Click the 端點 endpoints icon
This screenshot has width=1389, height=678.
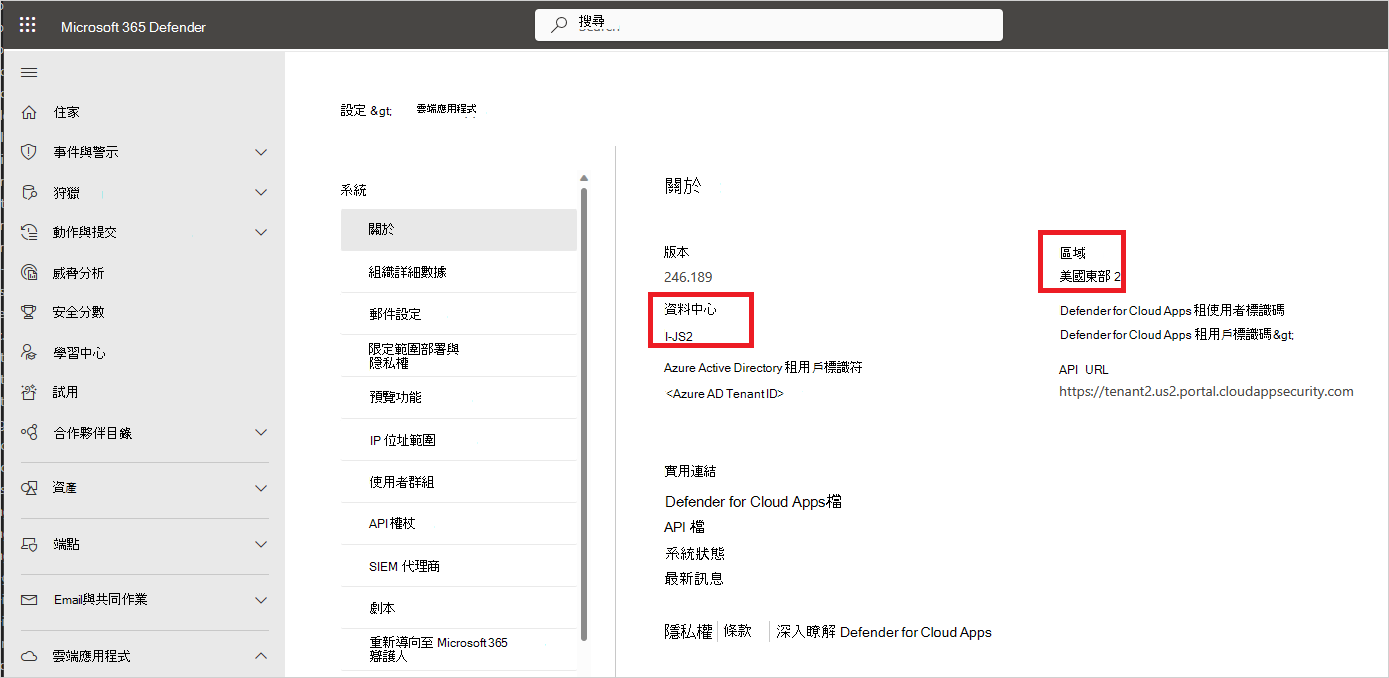29,545
